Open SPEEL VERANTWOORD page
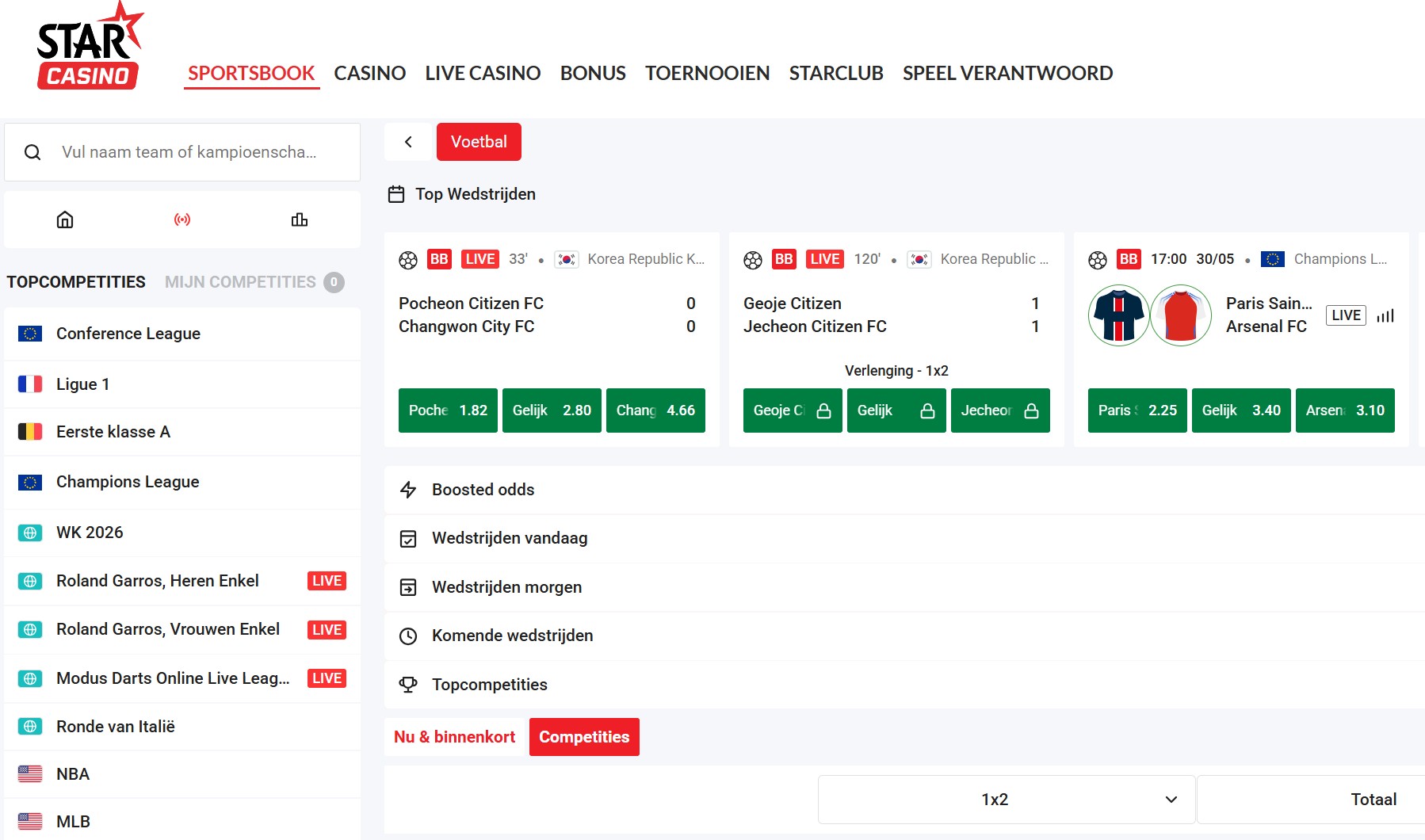The width and height of the screenshot is (1425, 840). (1007, 73)
